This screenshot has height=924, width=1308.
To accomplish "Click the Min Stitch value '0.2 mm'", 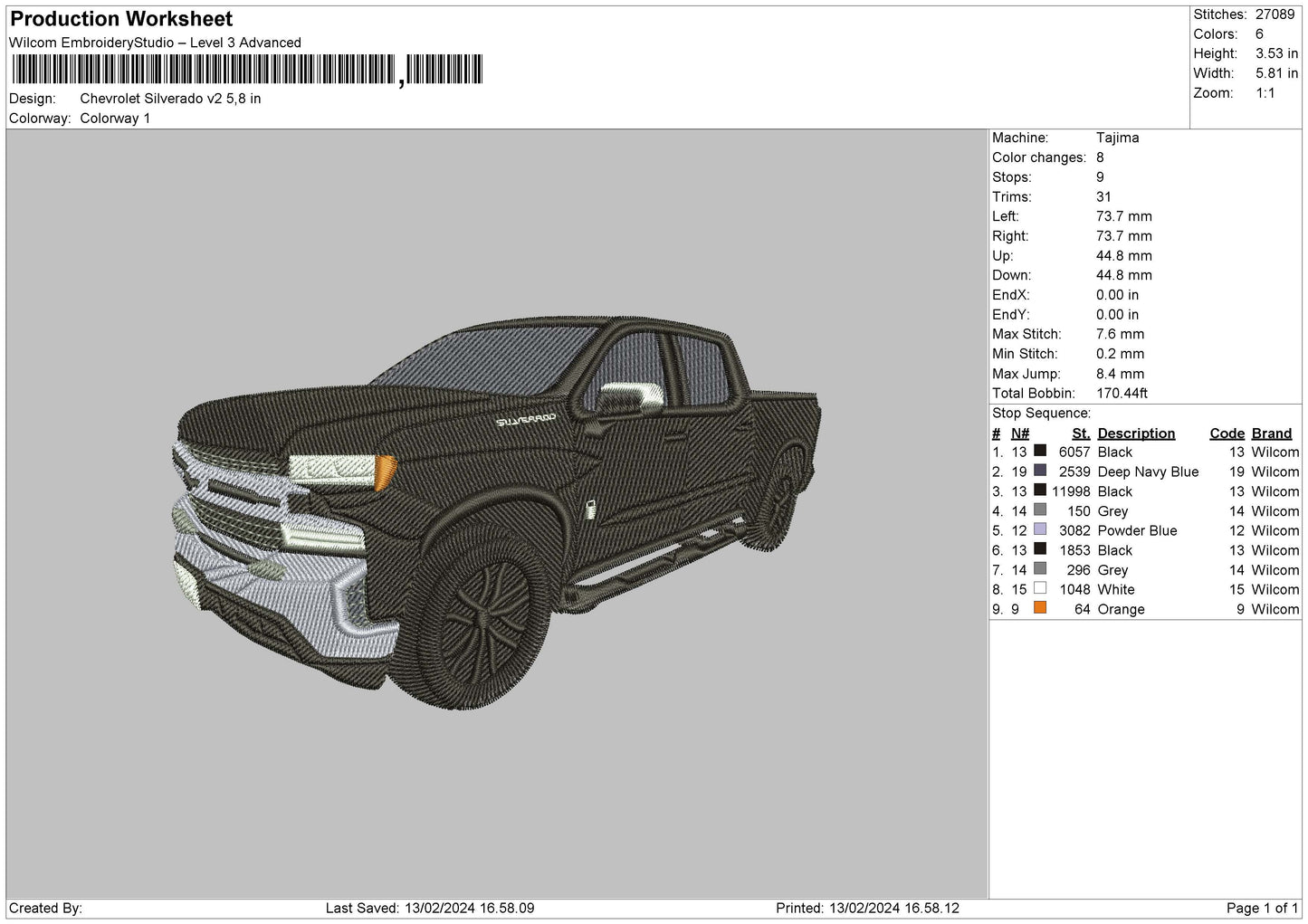I will [1120, 354].
